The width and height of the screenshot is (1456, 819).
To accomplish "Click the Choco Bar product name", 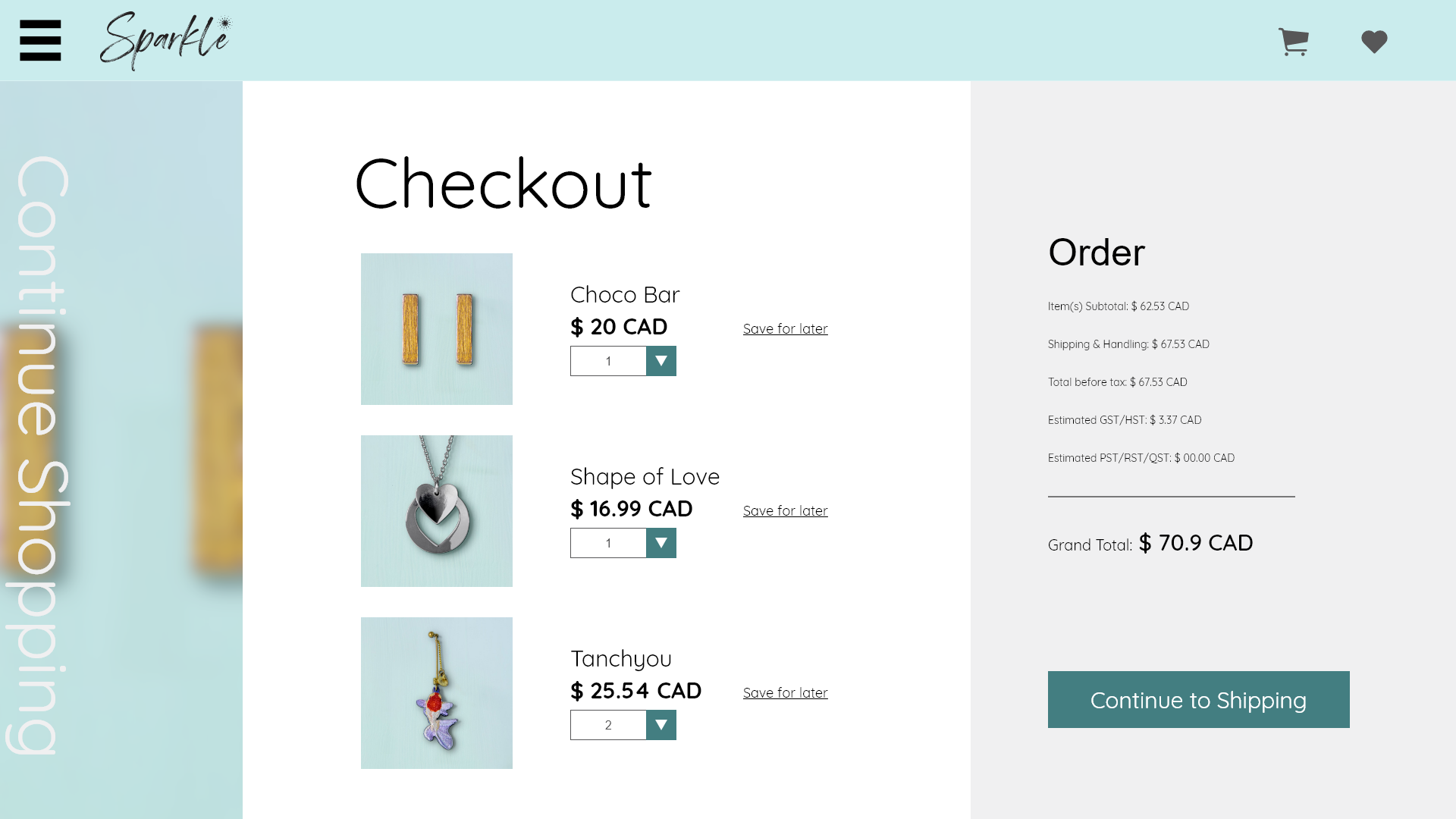I will point(625,295).
